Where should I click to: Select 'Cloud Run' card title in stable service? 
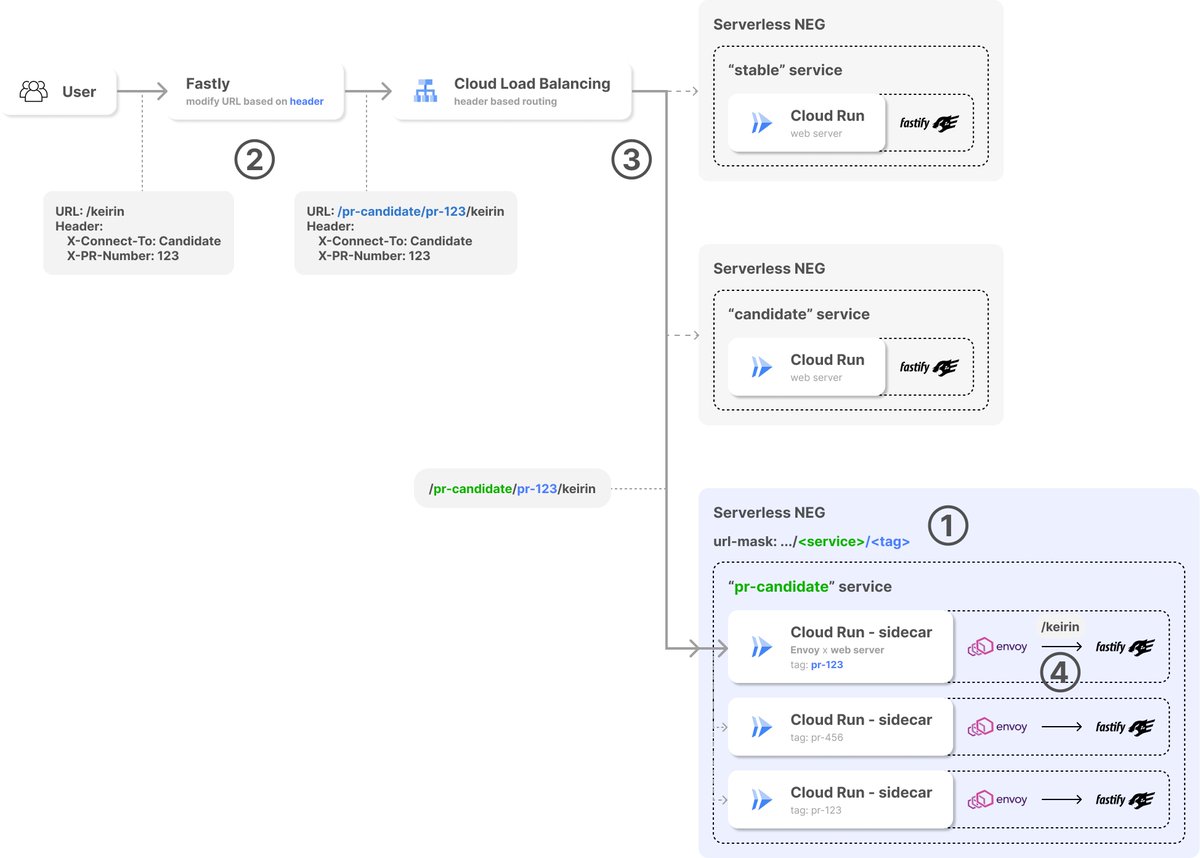(x=827, y=116)
